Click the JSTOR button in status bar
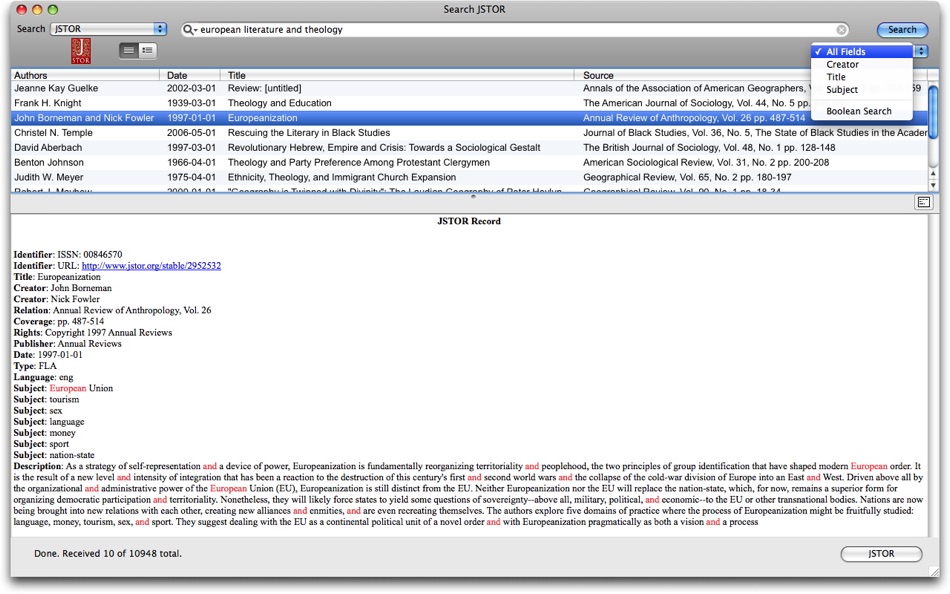This screenshot has width=950, height=594. 881,553
